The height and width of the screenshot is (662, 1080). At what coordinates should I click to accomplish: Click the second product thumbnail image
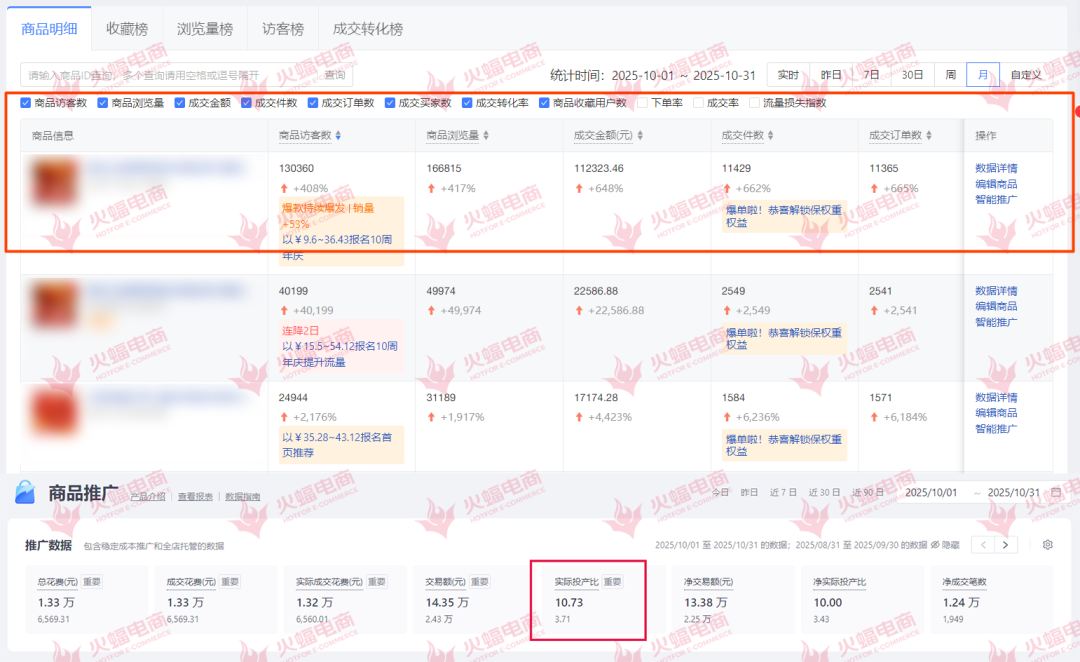click(54, 304)
